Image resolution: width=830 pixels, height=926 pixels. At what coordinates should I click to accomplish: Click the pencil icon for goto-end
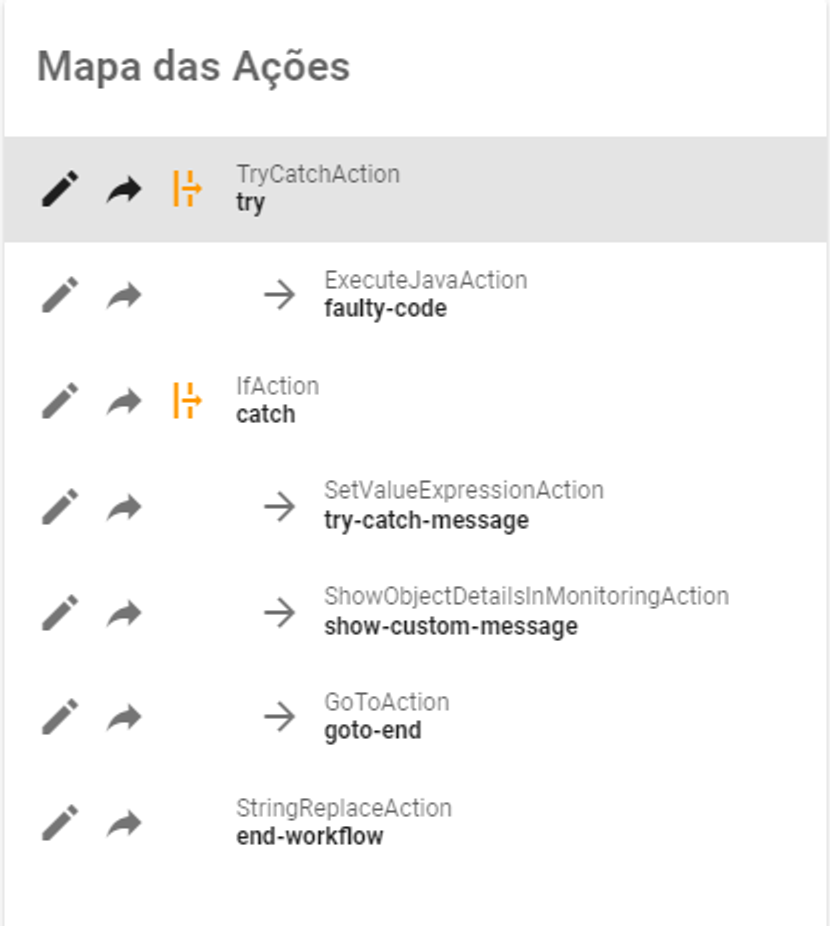(60, 717)
